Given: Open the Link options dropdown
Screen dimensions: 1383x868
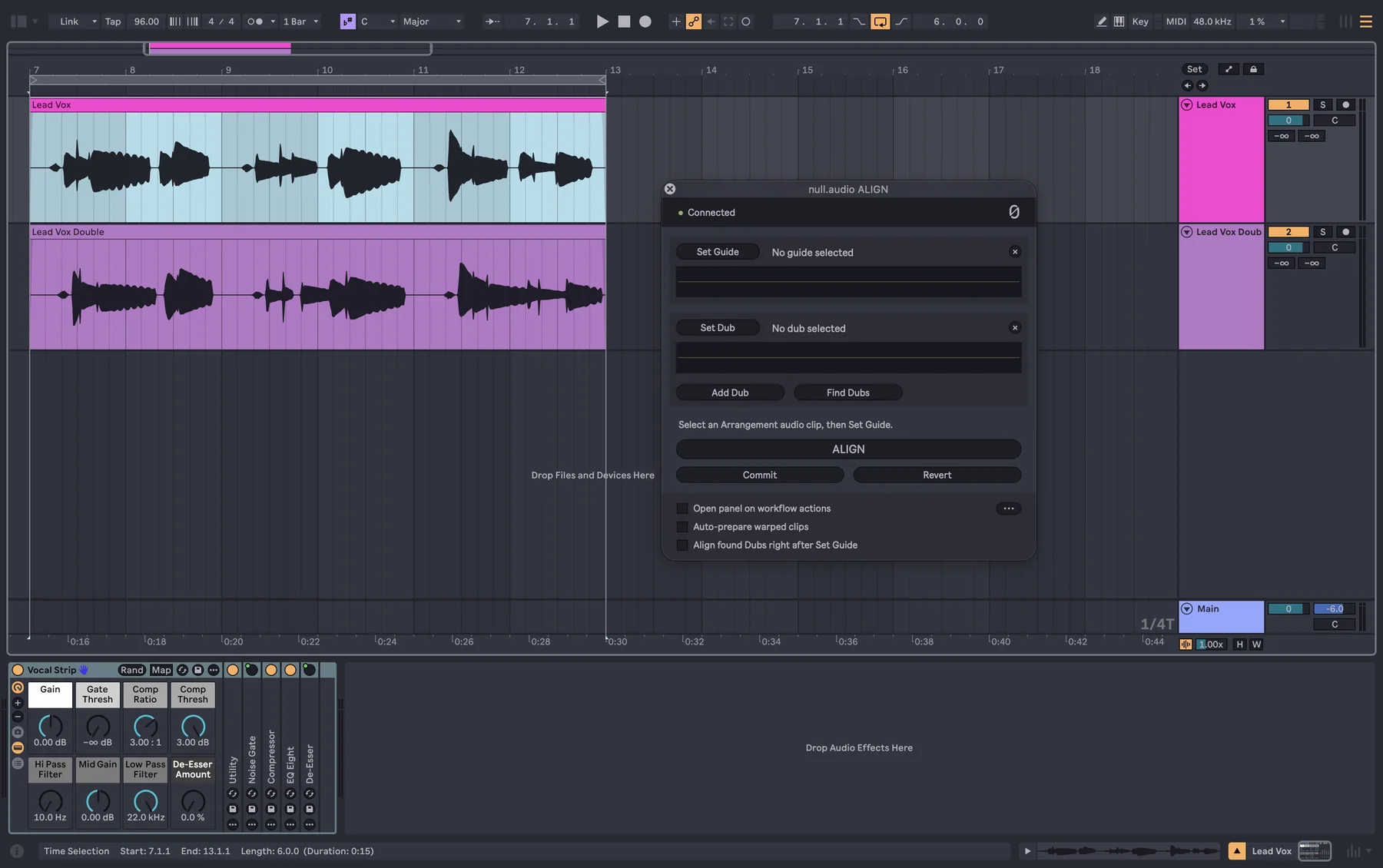Looking at the screenshot, I should (95, 22).
